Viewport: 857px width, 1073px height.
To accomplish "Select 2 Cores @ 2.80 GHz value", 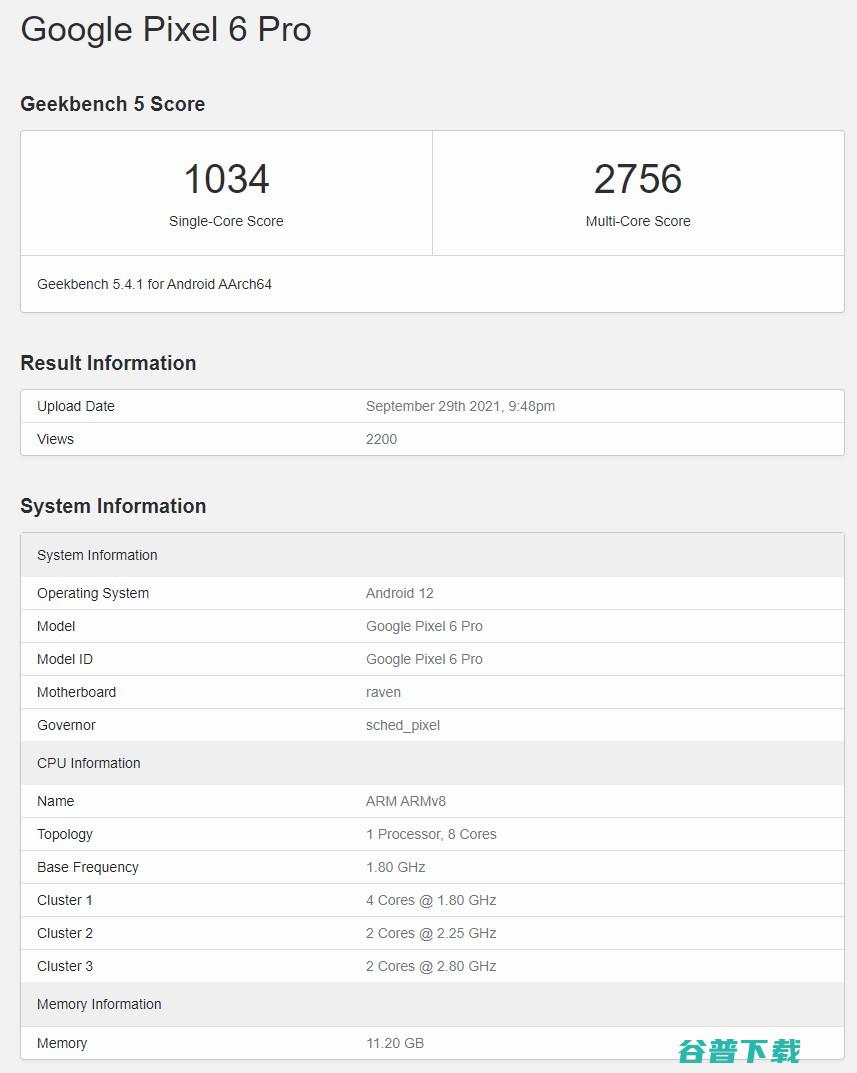I will (x=431, y=966).
